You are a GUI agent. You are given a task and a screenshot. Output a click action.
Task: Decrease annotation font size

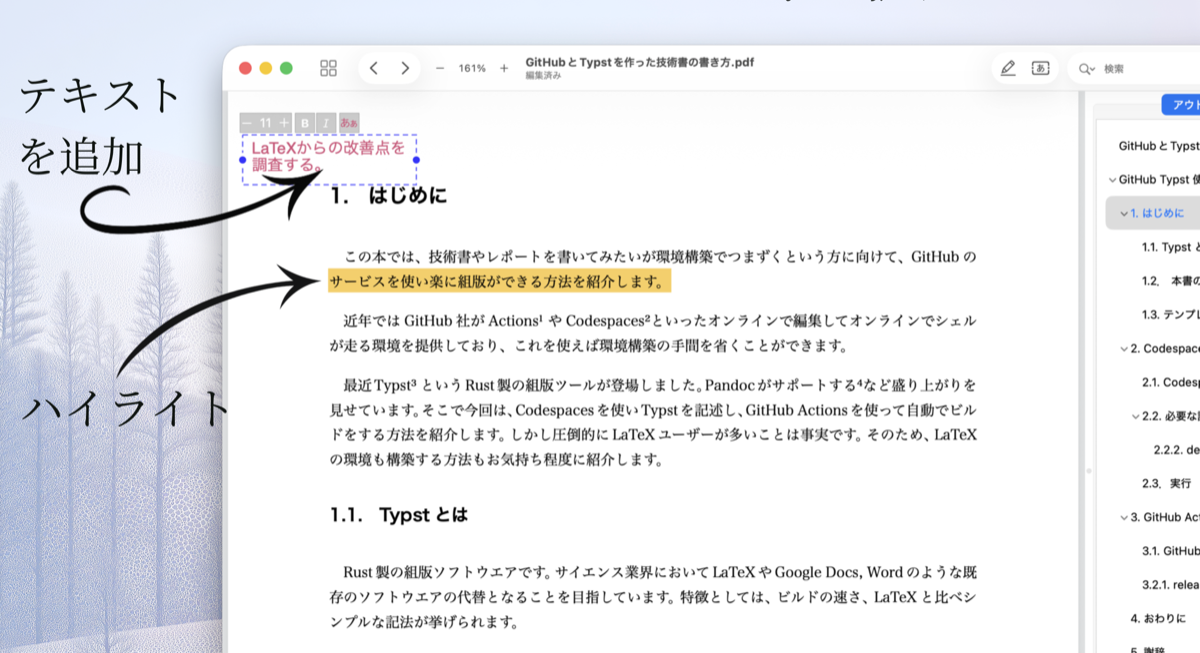(x=247, y=122)
